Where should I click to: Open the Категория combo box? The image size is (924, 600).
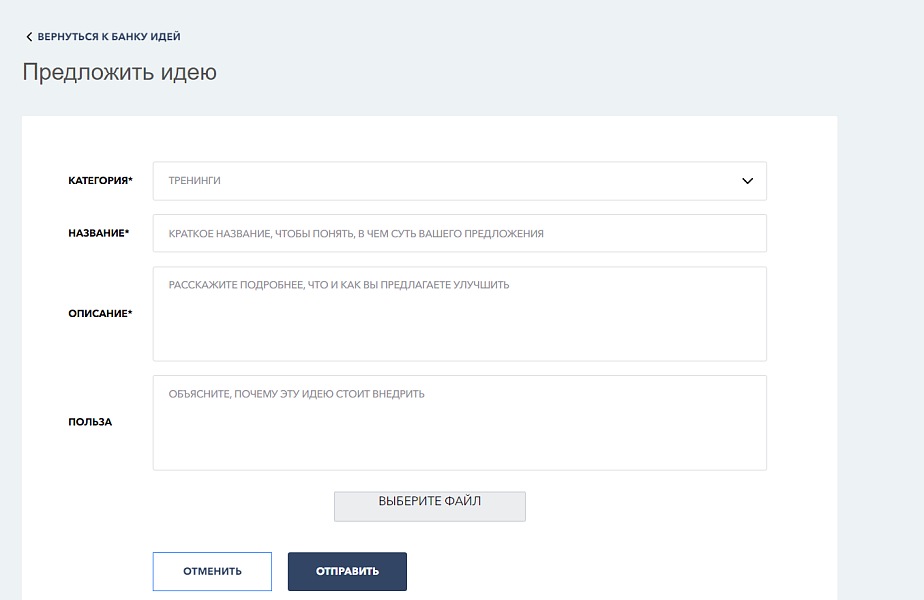tap(459, 181)
